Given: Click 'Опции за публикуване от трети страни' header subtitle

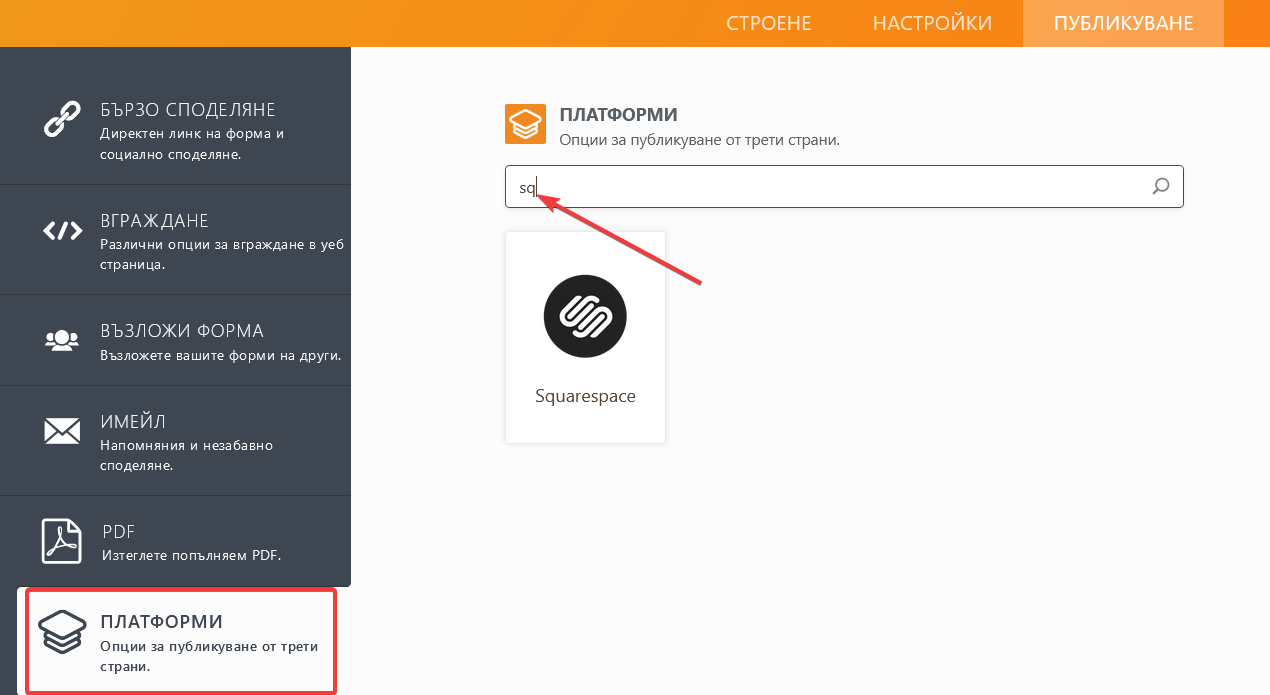Looking at the screenshot, I should pyautogui.click(x=699, y=140).
